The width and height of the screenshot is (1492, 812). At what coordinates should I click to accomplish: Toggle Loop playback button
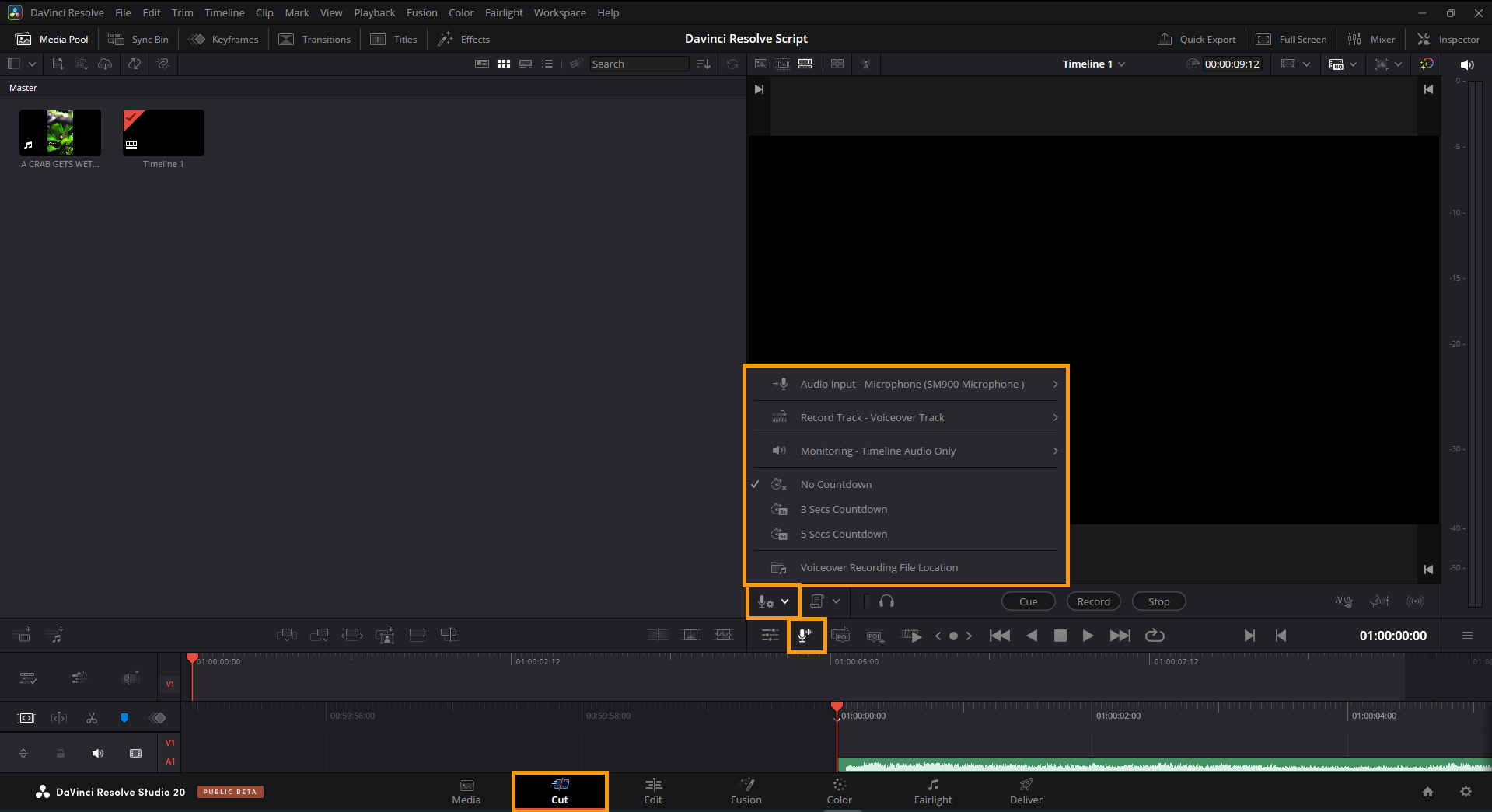[x=1155, y=636]
